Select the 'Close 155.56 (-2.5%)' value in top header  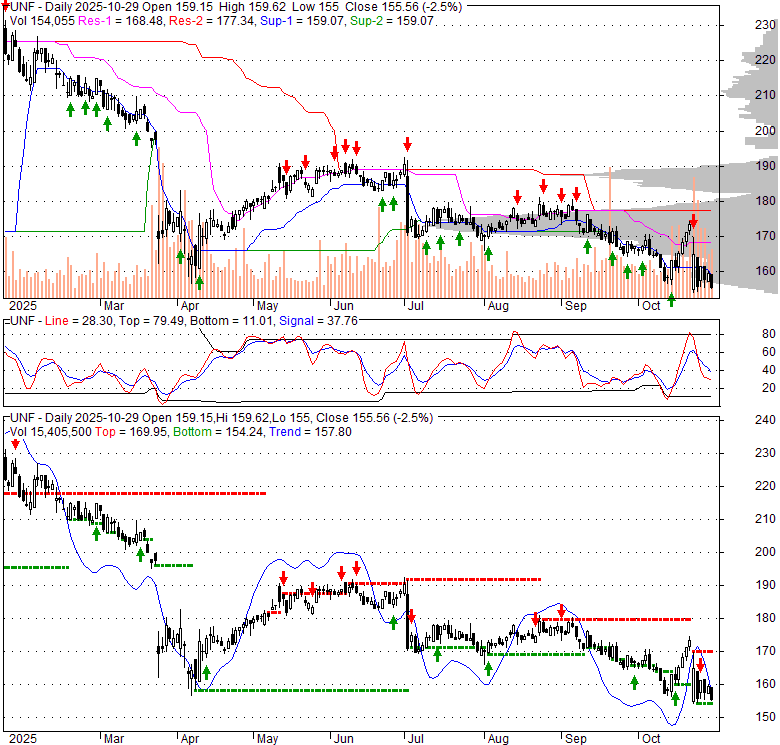coord(403,7)
